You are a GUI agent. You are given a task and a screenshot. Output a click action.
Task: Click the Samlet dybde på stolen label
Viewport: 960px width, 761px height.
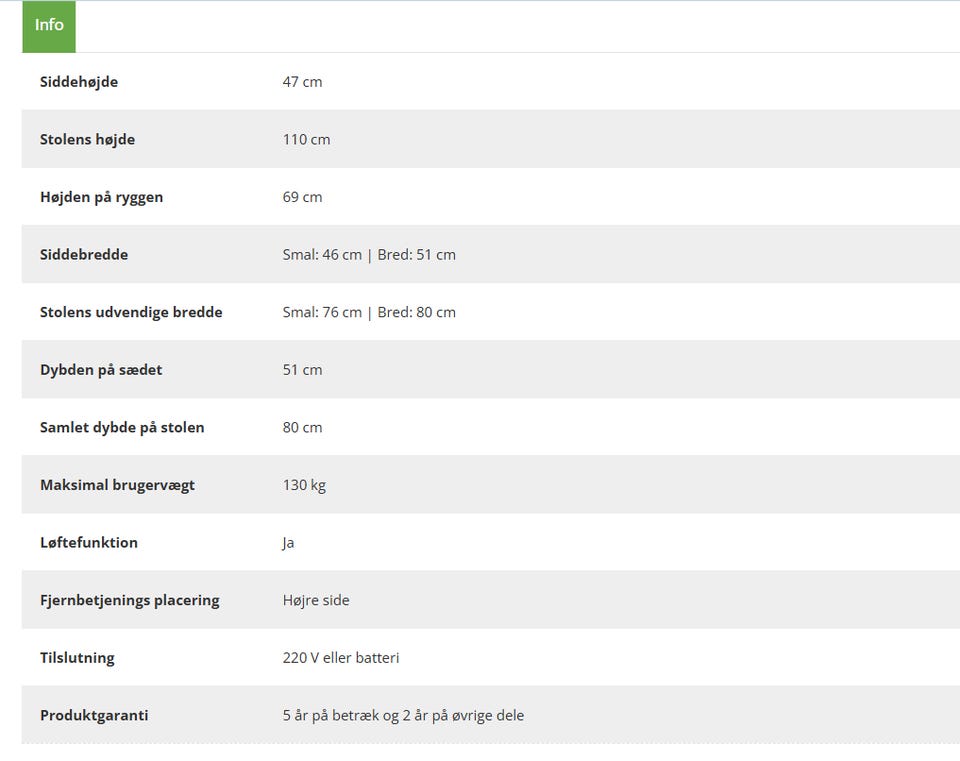click(122, 428)
